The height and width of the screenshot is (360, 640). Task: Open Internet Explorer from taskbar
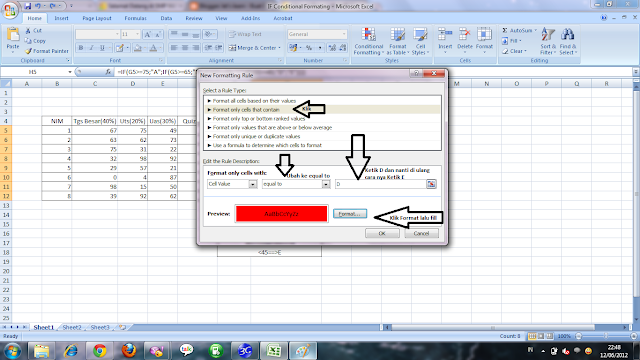pyautogui.click(x=70, y=351)
